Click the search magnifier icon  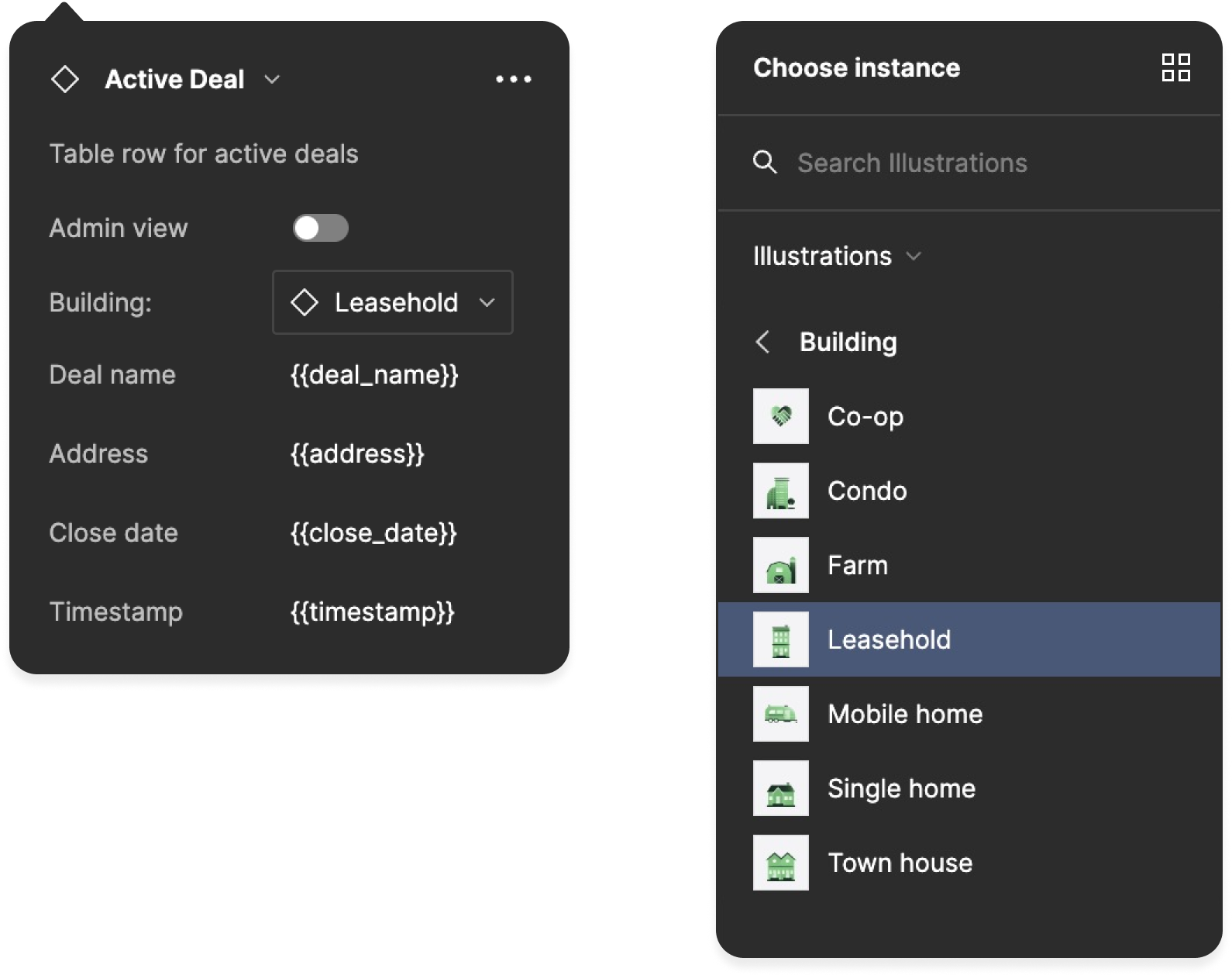click(765, 162)
